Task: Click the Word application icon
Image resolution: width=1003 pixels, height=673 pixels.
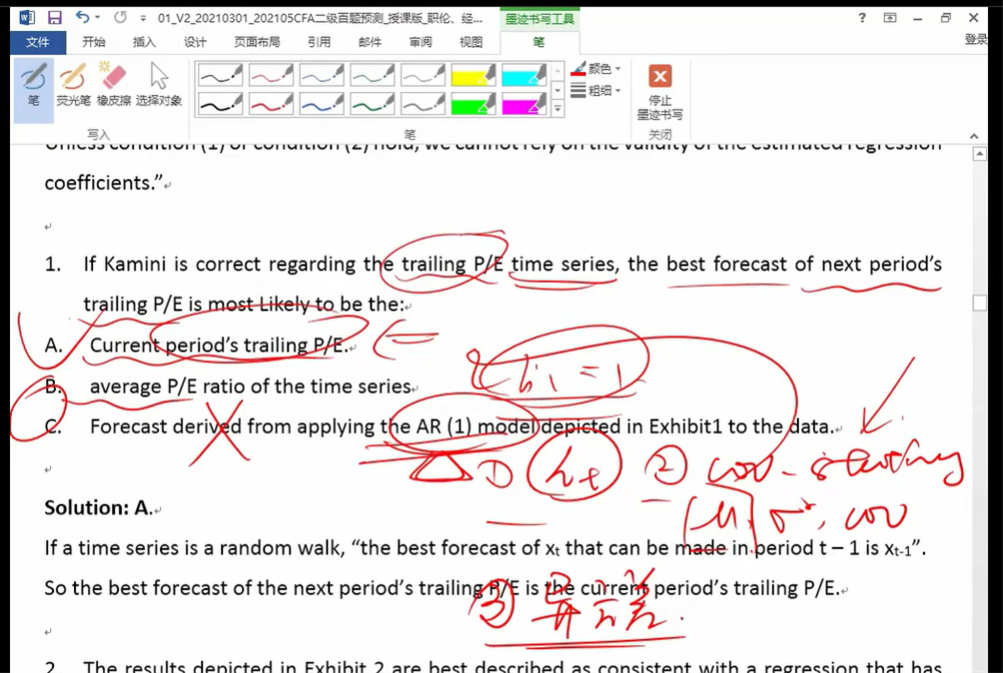Action: coord(27,17)
